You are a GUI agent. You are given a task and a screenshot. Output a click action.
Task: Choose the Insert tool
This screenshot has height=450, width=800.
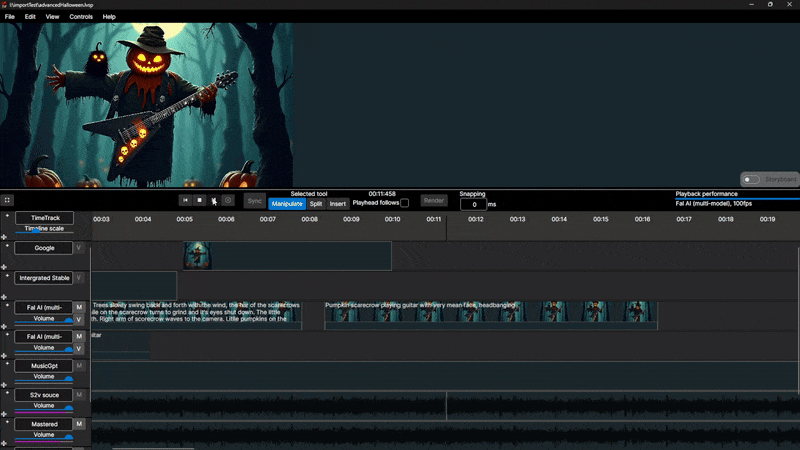tap(338, 204)
